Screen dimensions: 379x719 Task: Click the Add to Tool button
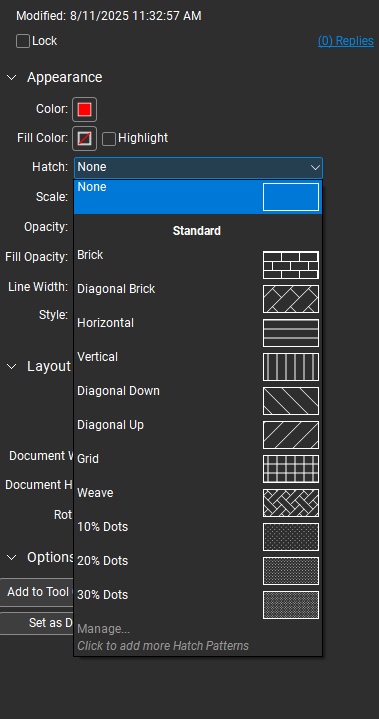pos(37,592)
